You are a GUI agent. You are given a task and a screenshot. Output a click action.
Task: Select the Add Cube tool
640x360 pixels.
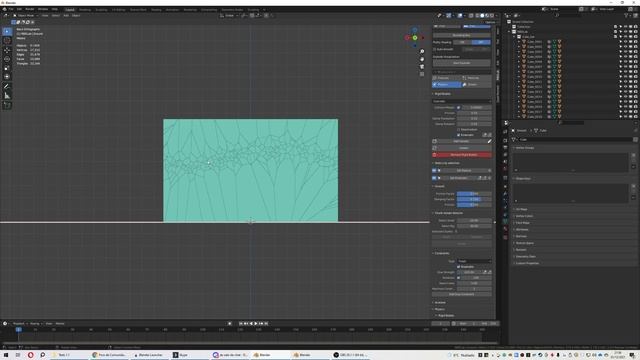pos(7,105)
